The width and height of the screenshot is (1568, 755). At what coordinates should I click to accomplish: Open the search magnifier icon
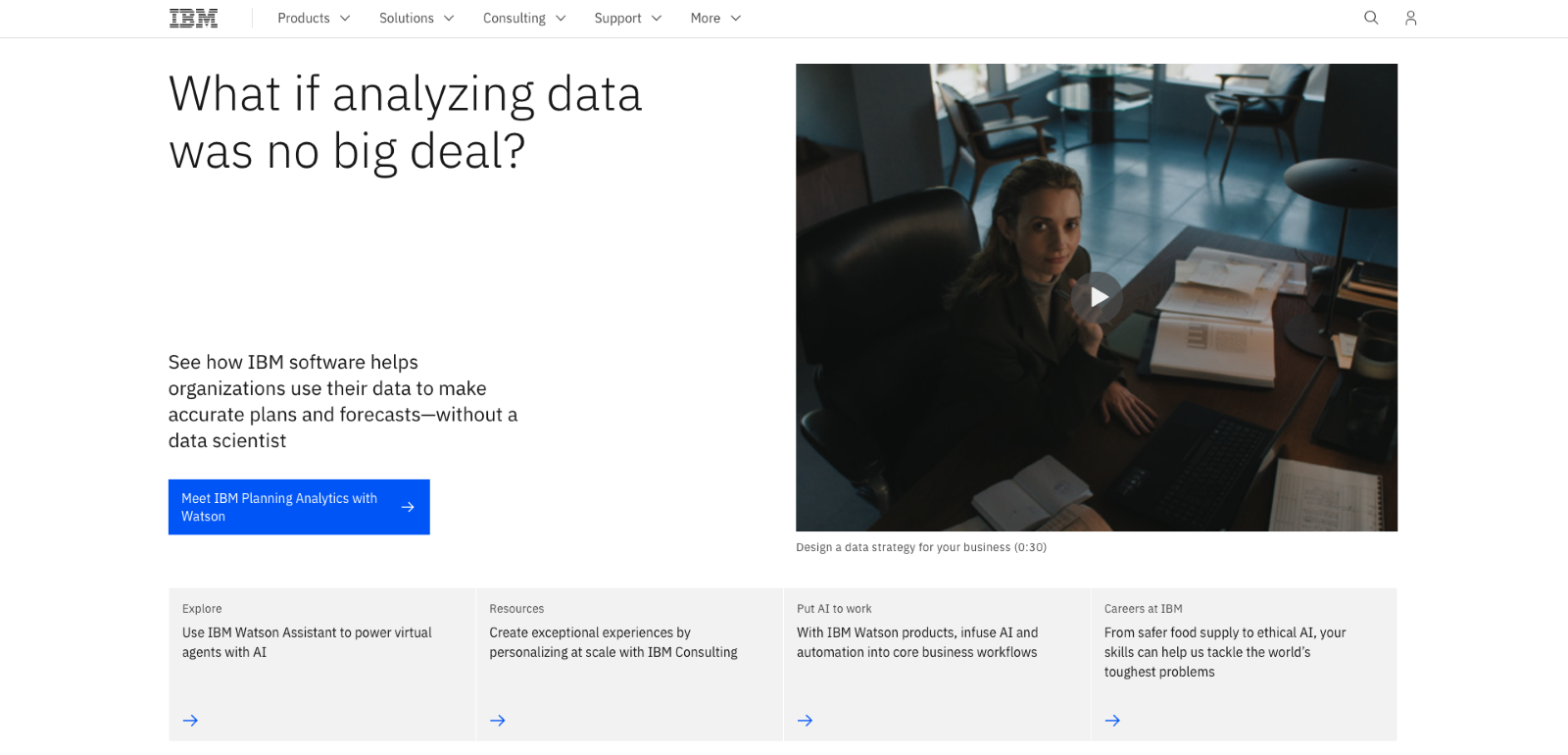[1371, 18]
